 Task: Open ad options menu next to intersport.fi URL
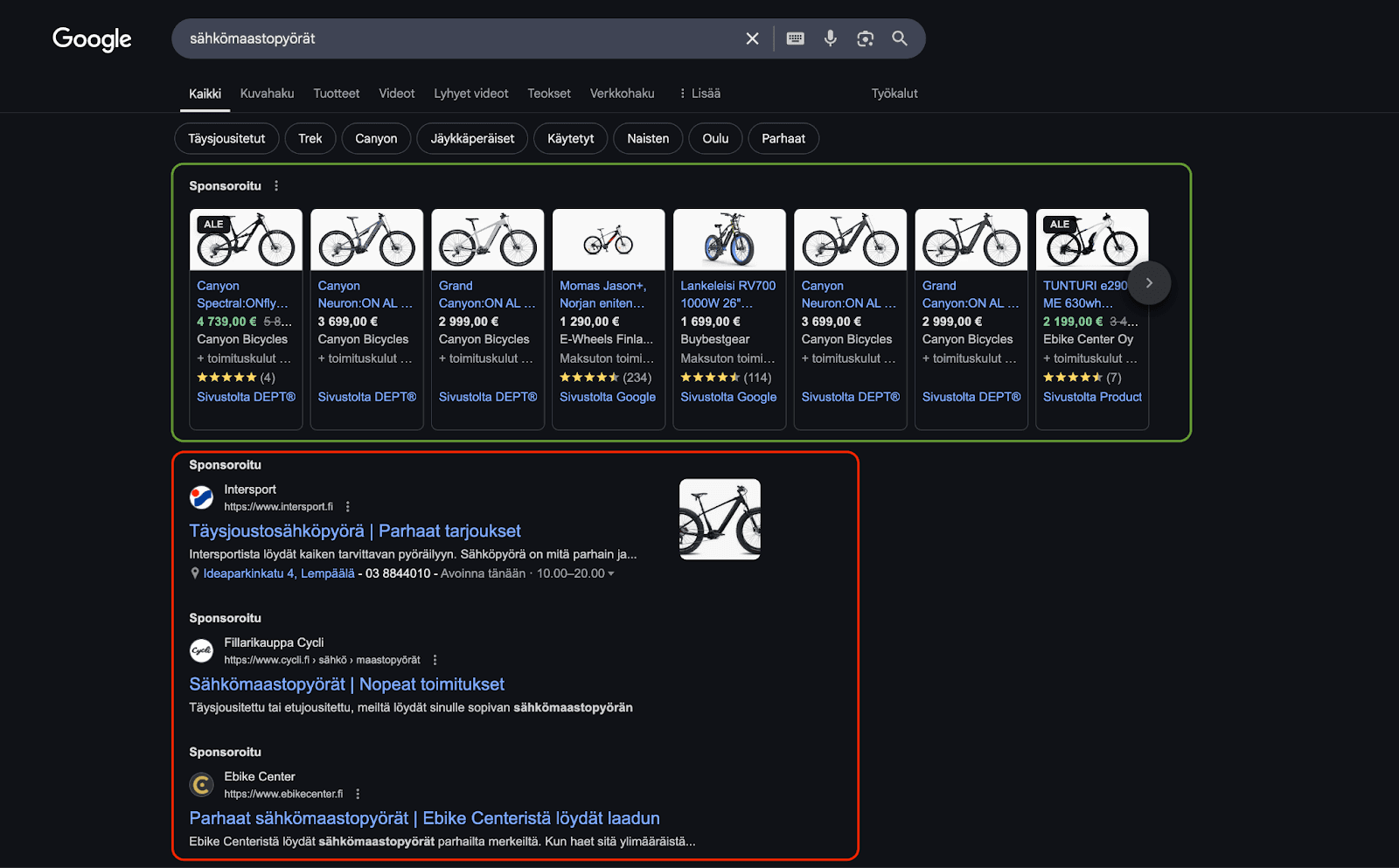(348, 507)
